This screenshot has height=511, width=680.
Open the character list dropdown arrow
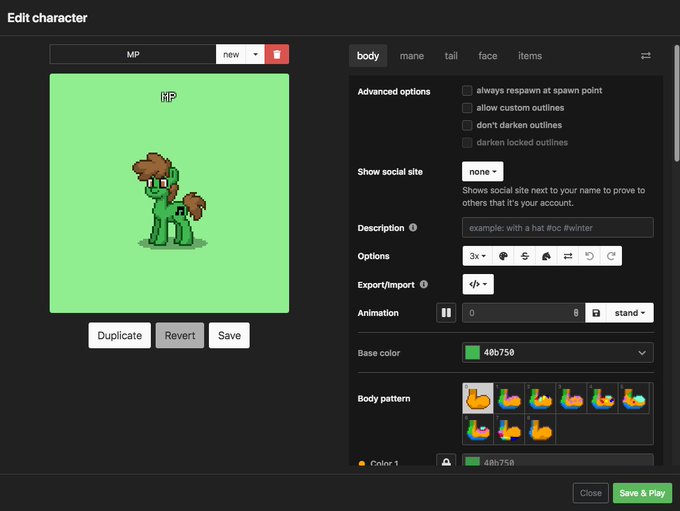[255, 54]
